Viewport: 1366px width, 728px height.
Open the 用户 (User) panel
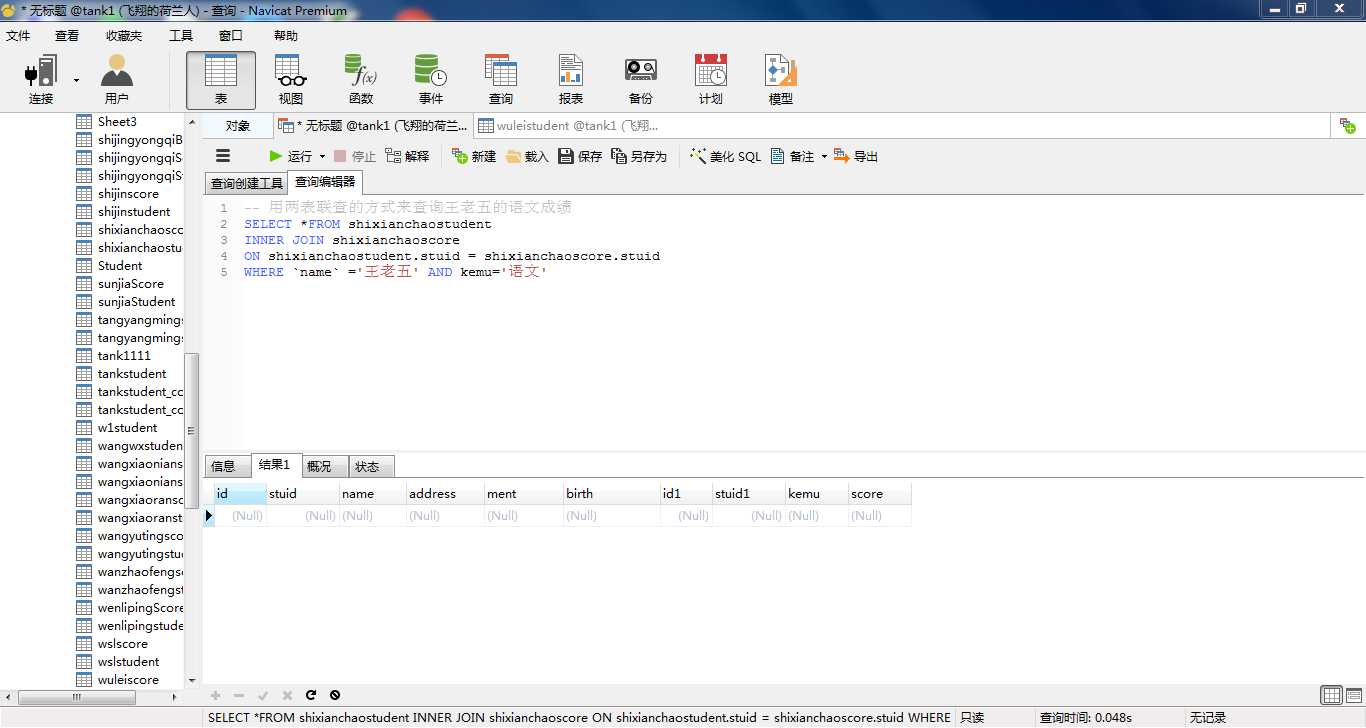[x=117, y=80]
